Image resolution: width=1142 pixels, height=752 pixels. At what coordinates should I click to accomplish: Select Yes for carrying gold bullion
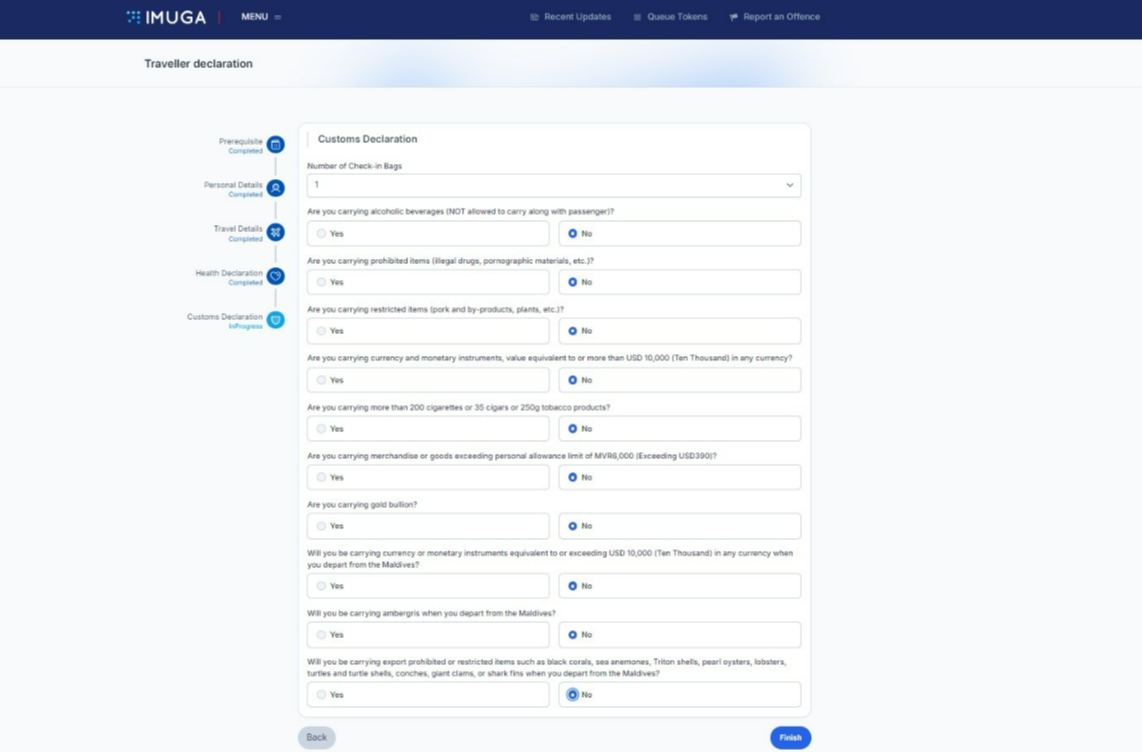point(321,526)
